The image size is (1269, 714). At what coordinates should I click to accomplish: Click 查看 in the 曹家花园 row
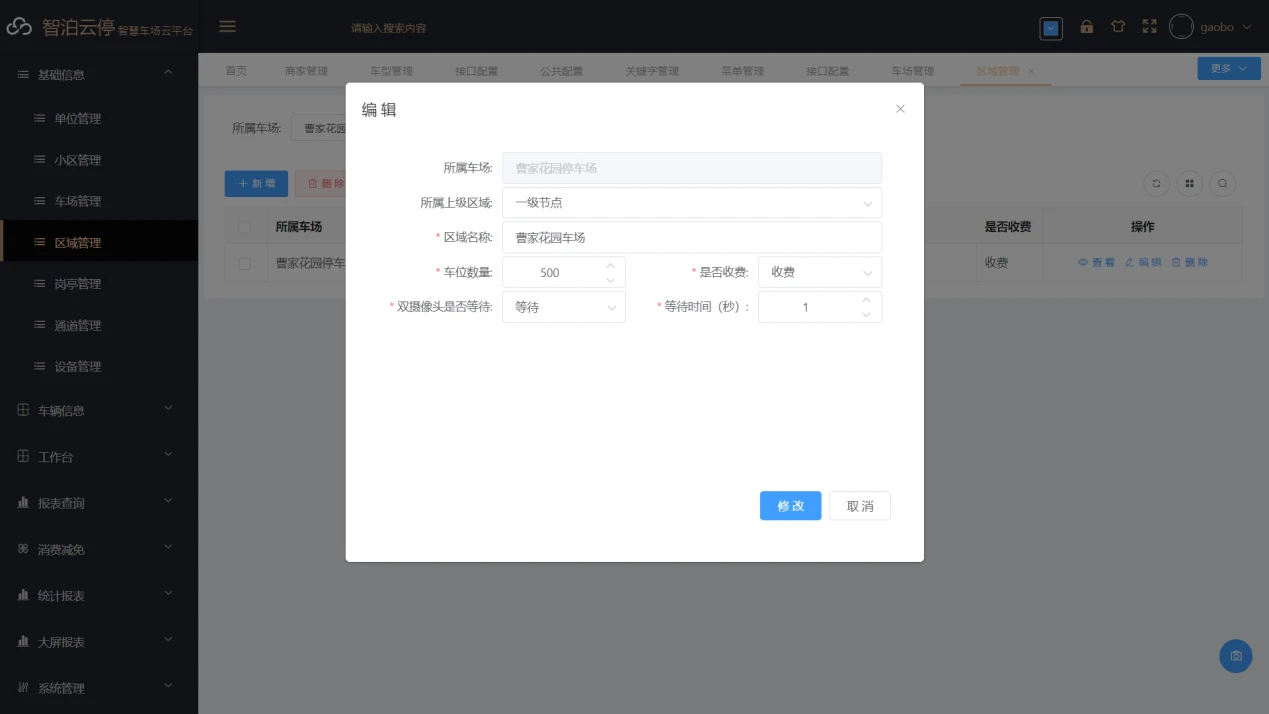click(1096, 262)
